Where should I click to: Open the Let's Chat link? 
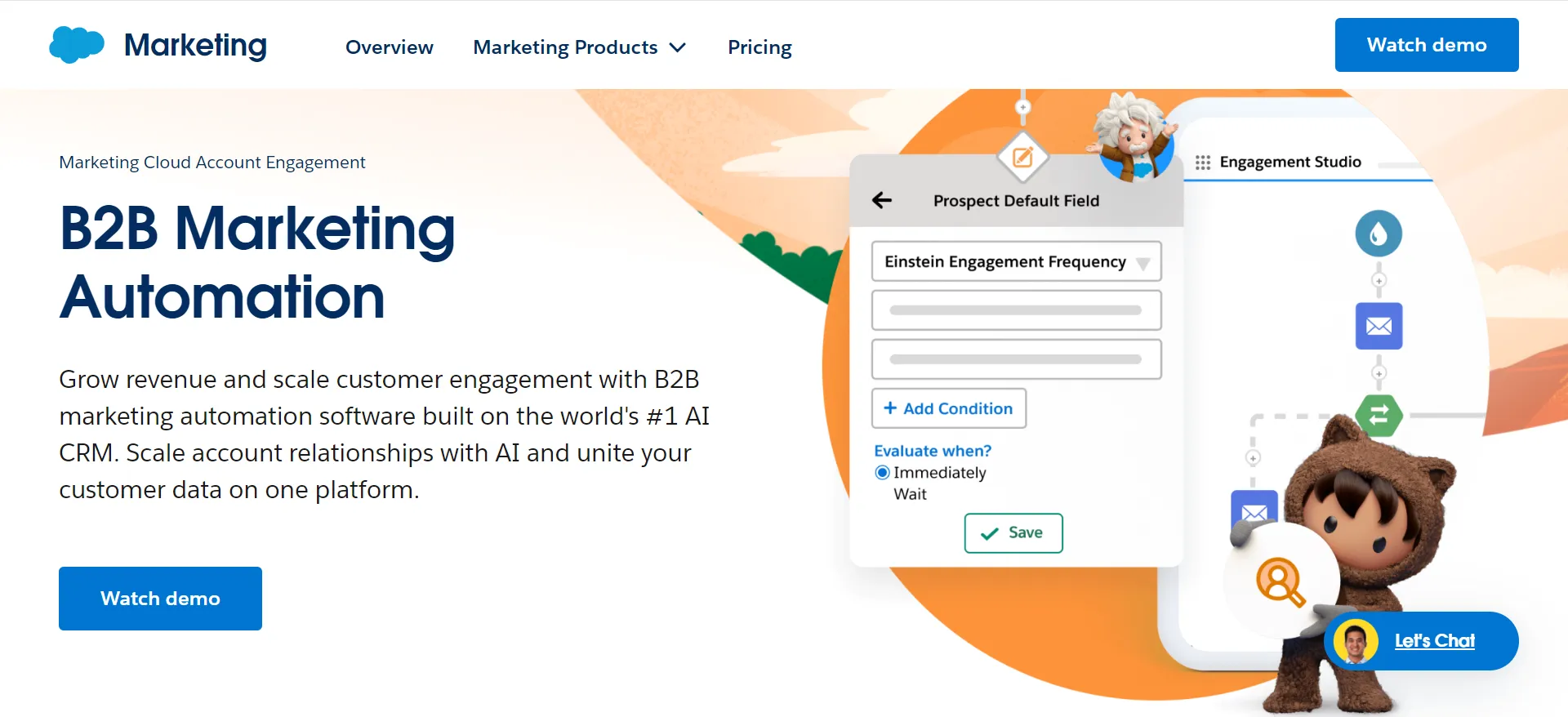[x=1434, y=641]
